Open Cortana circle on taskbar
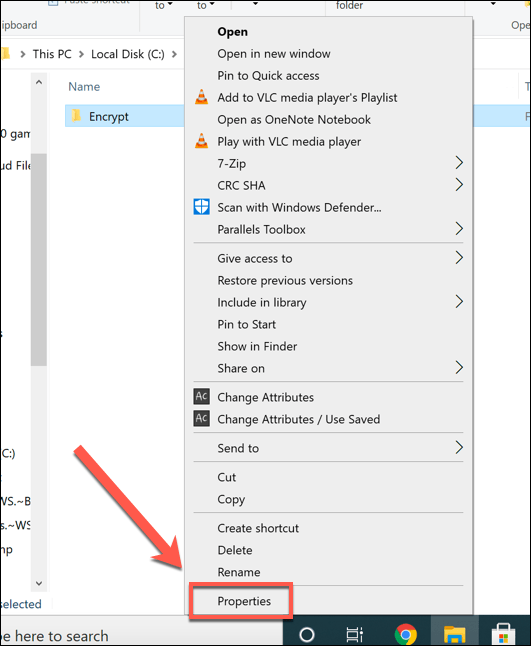 point(306,634)
